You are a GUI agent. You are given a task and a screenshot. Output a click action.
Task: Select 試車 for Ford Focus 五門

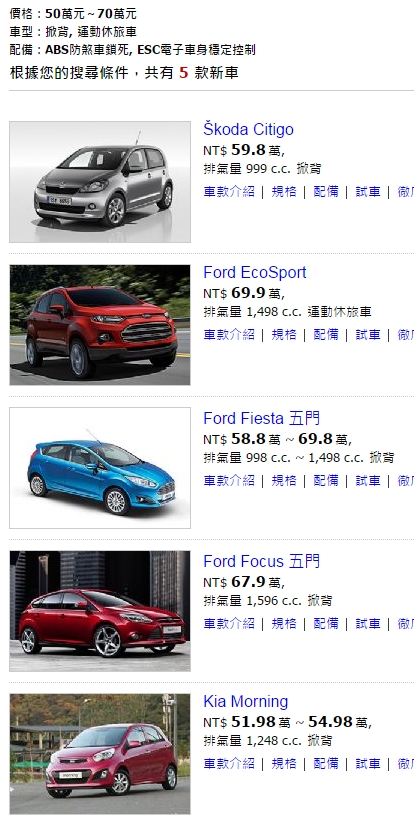pyautogui.click(x=368, y=623)
